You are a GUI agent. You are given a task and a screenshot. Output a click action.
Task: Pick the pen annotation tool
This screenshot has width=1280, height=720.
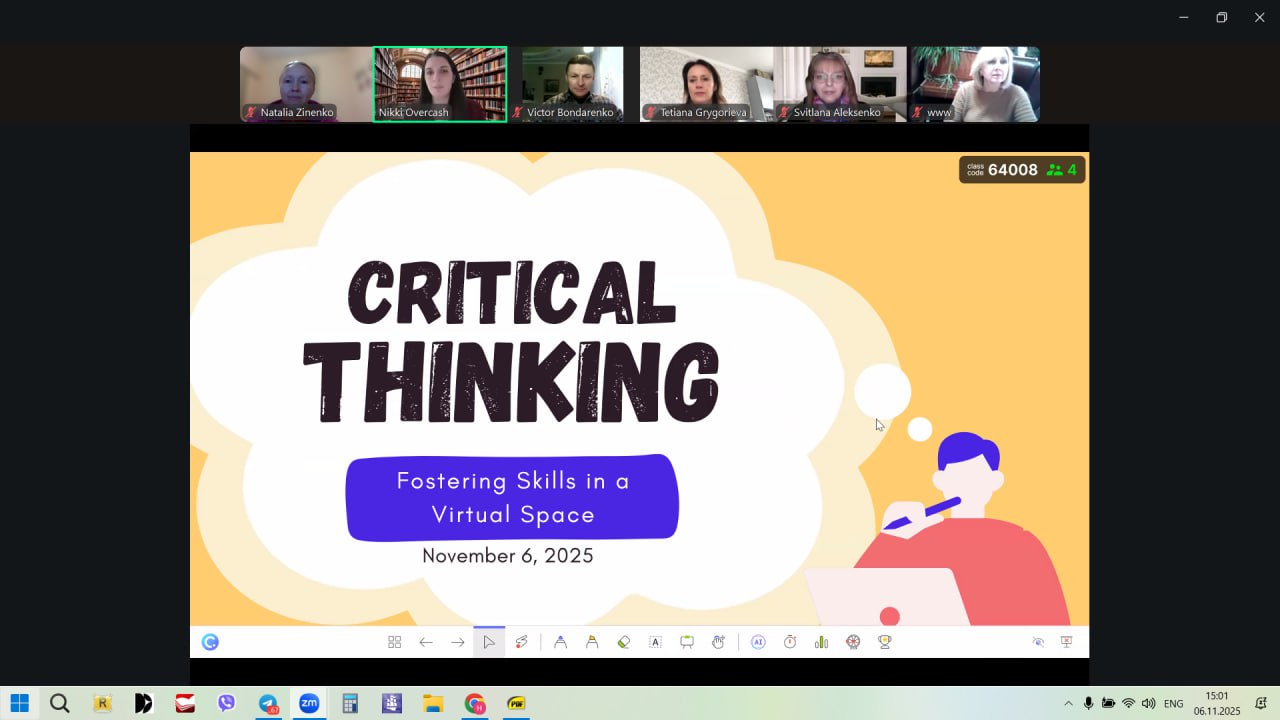click(x=560, y=642)
